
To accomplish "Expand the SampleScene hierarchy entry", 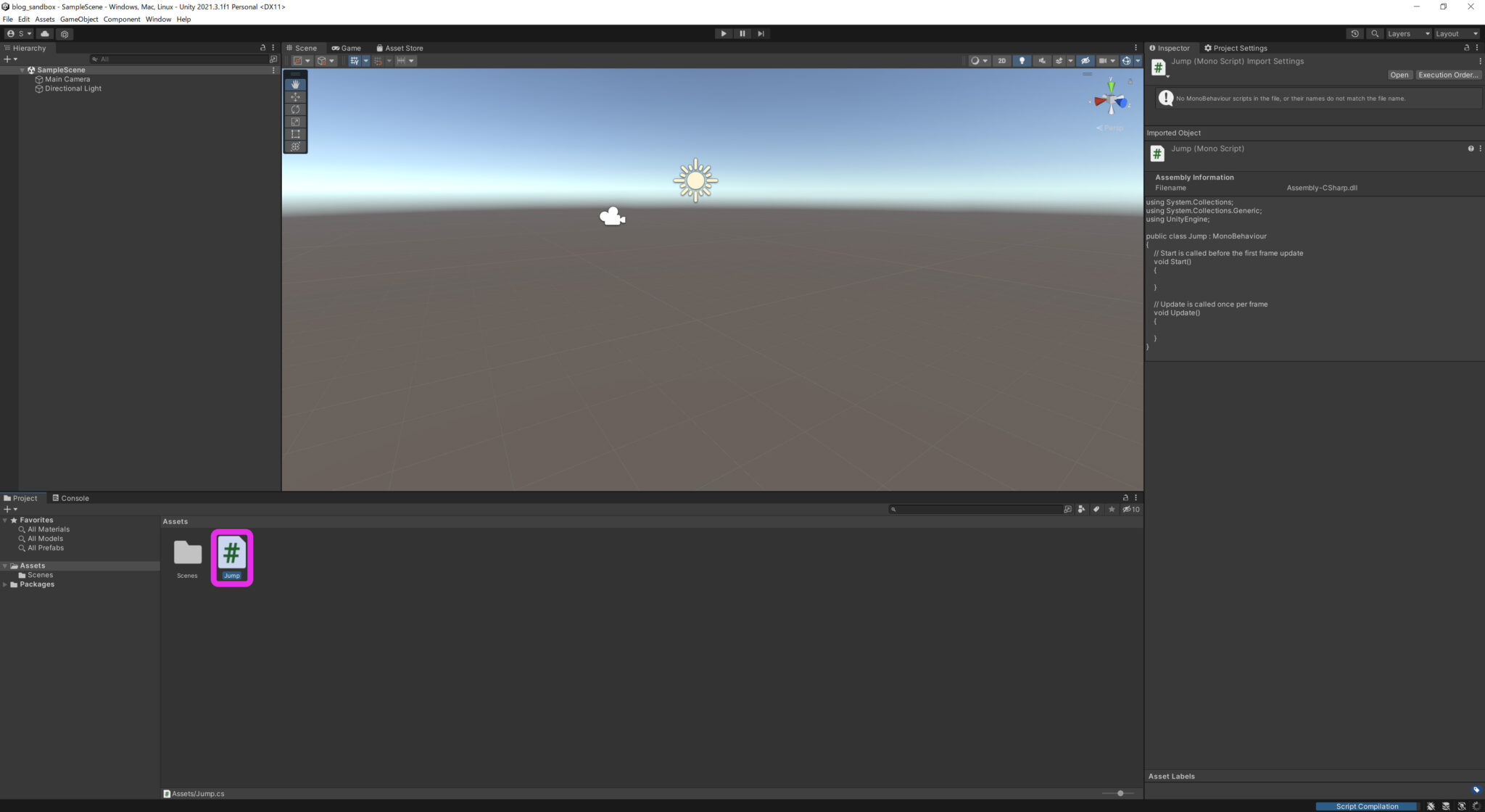I will point(22,70).
